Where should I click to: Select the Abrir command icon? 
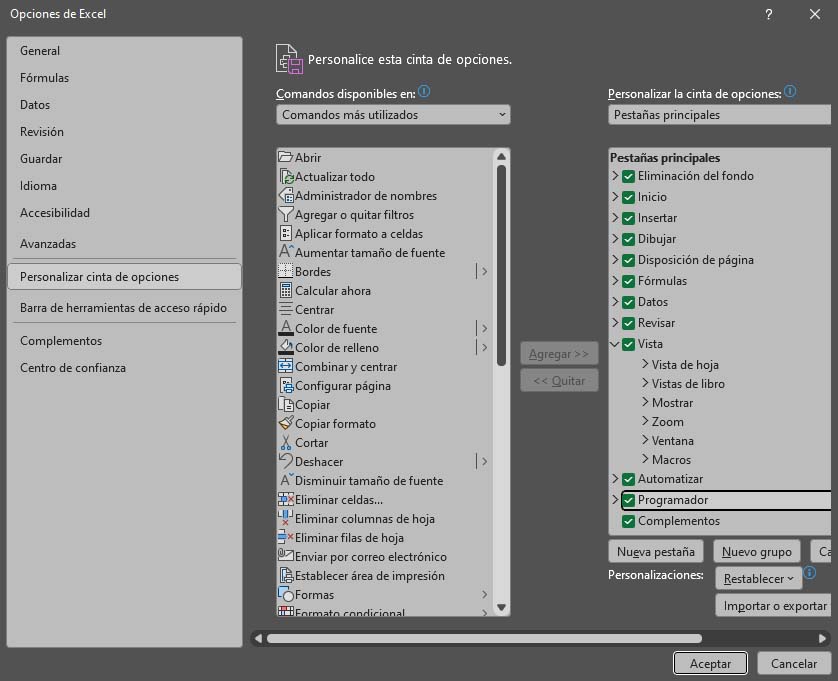click(x=287, y=157)
